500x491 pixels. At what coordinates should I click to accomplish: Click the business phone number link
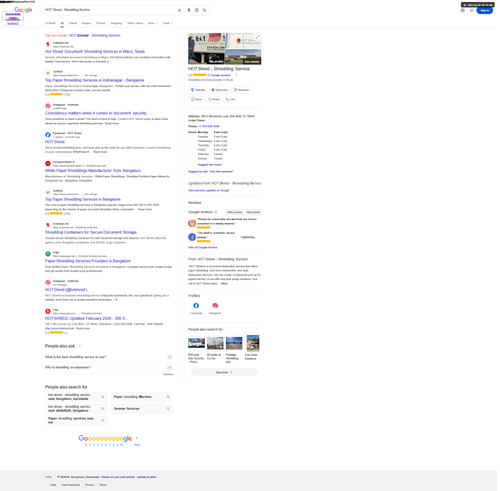click(x=209, y=126)
